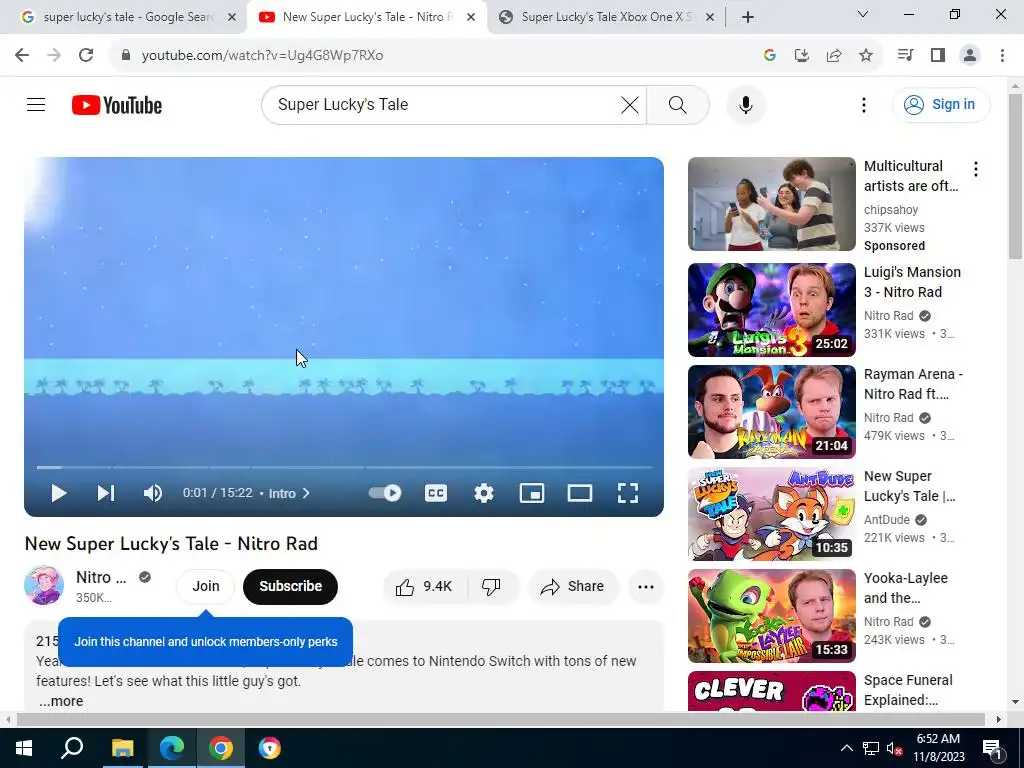Toggle the browser side panel
This screenshot has height=768, width=1024.
938,55
